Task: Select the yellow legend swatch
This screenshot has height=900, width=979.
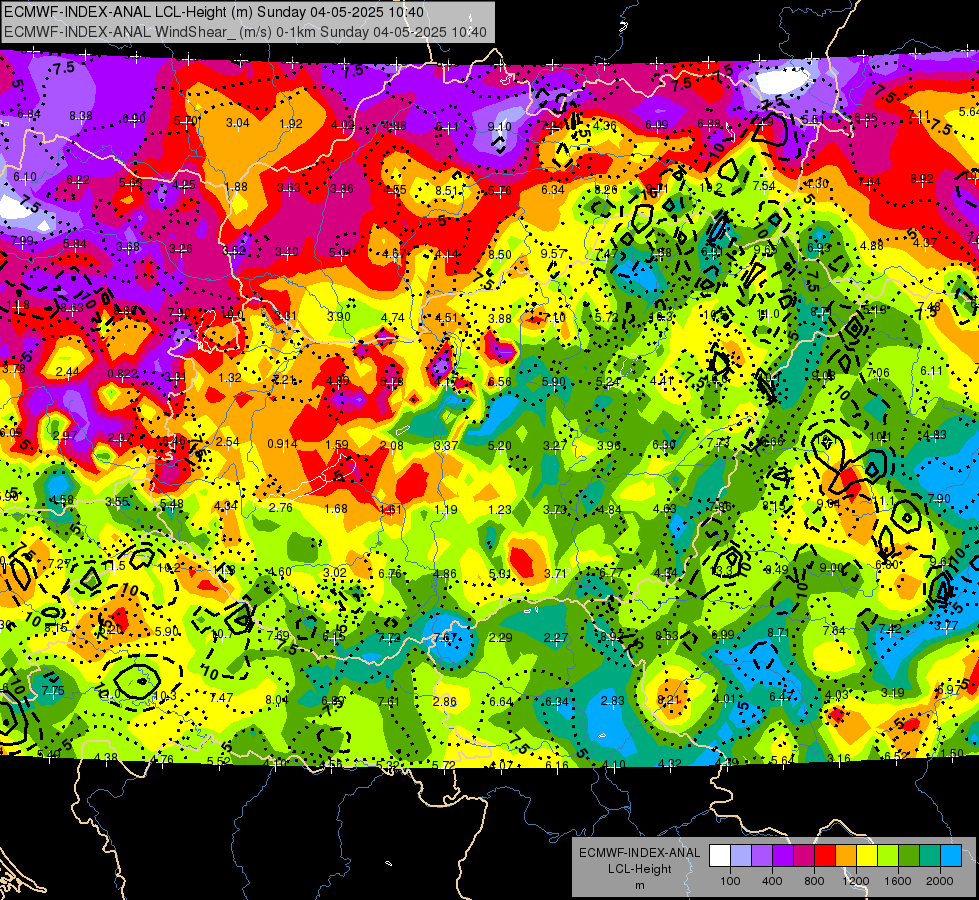Action: tap(867, 856)
